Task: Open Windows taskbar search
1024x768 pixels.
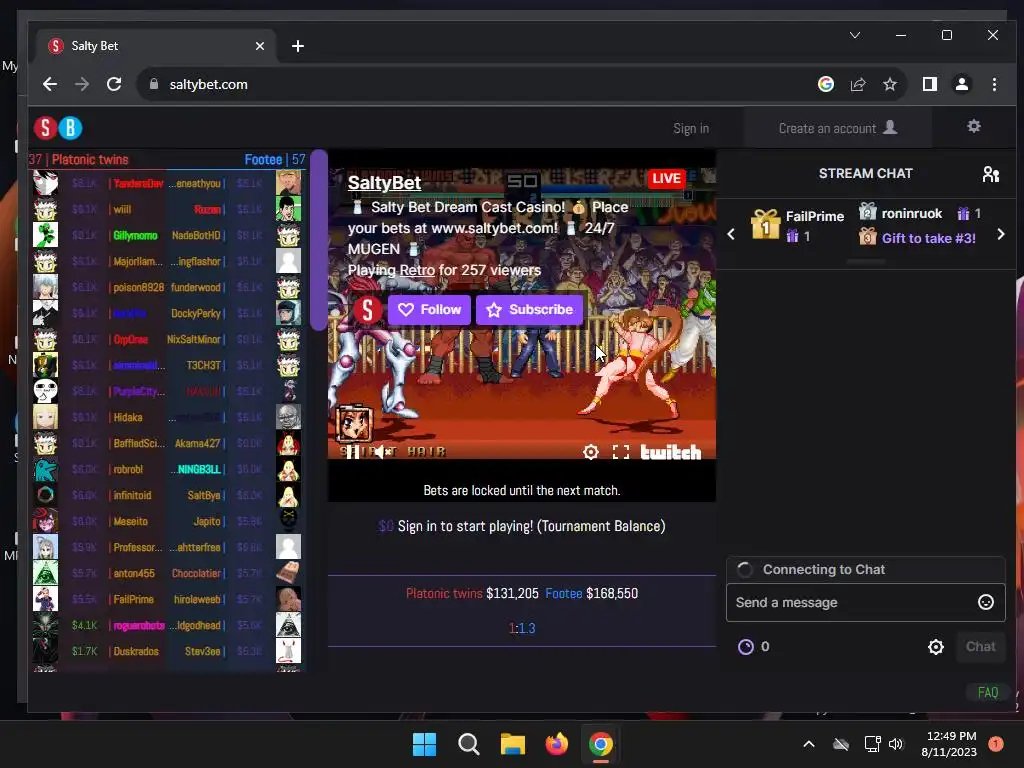Action: pyautogui.click(x=468, y=744)
